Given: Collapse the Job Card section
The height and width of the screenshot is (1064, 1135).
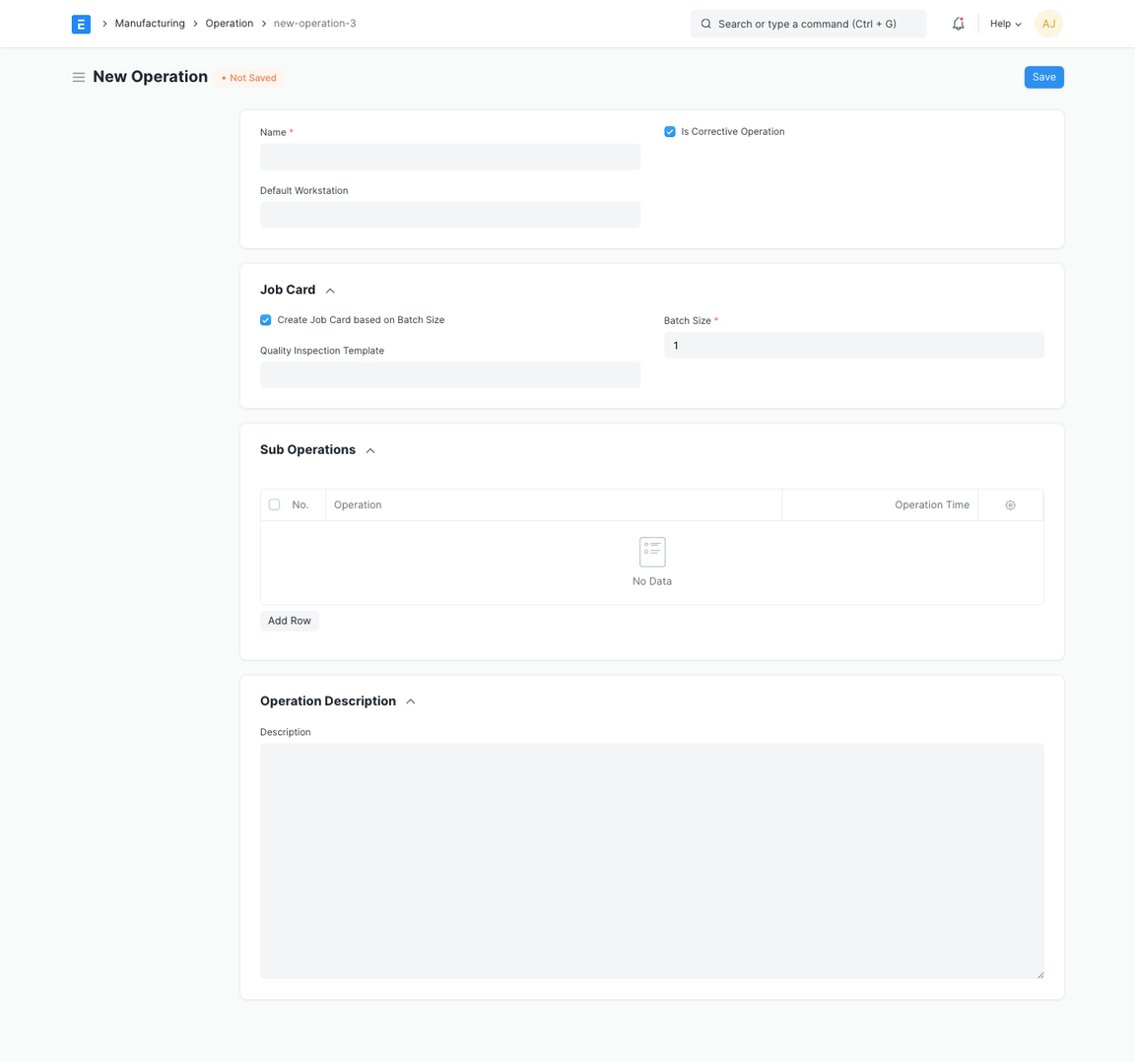Looking at the screenshot, I should 330,291.
